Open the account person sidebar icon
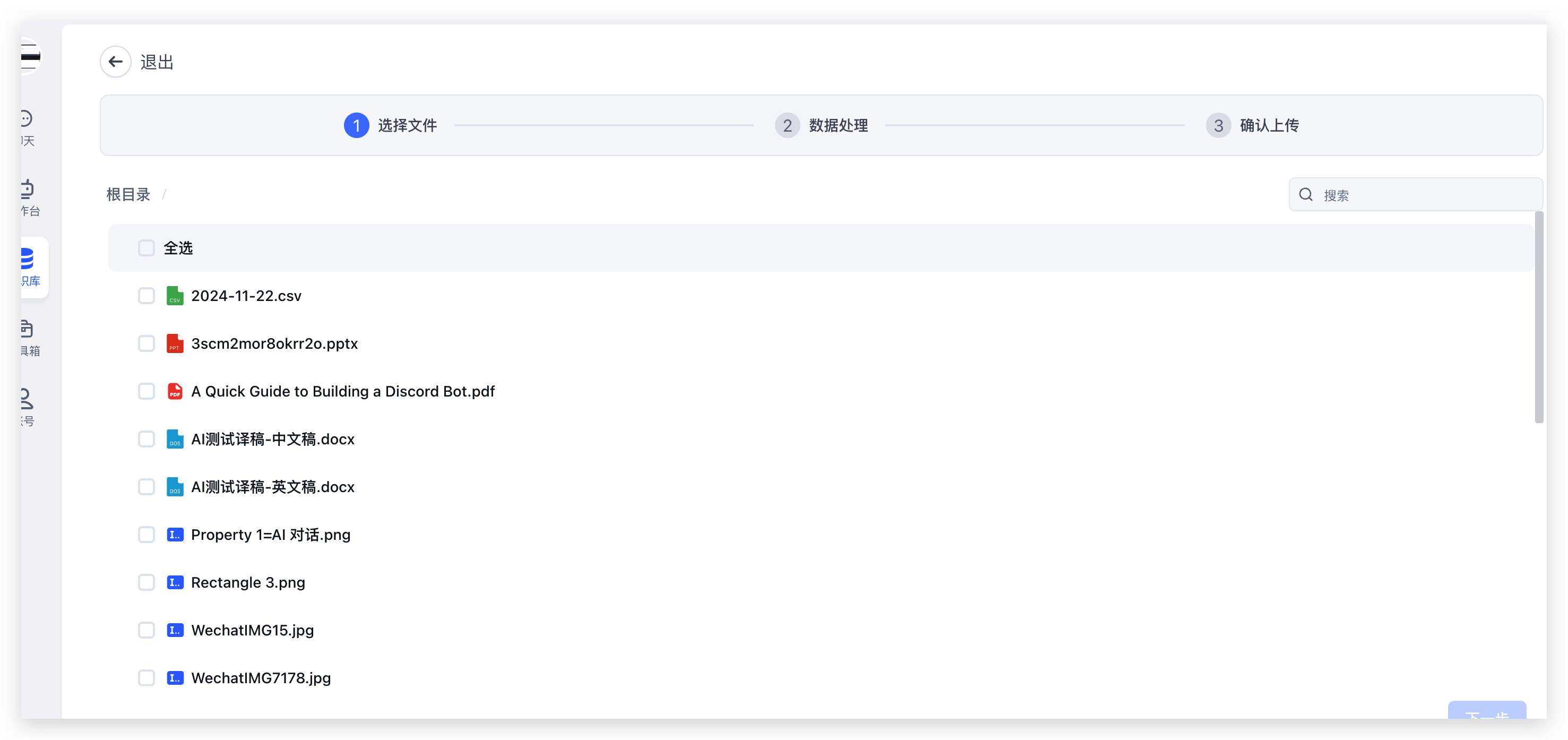Screen dimensions: 1568x740 click(26, 399)
